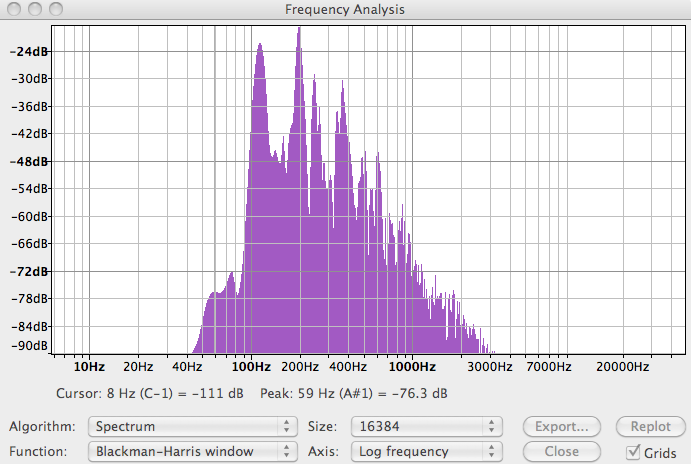Image resolution: width=691 pixels, height=464 pixels.
Task: Click the Close button at bottom
Action: [562, 451]
